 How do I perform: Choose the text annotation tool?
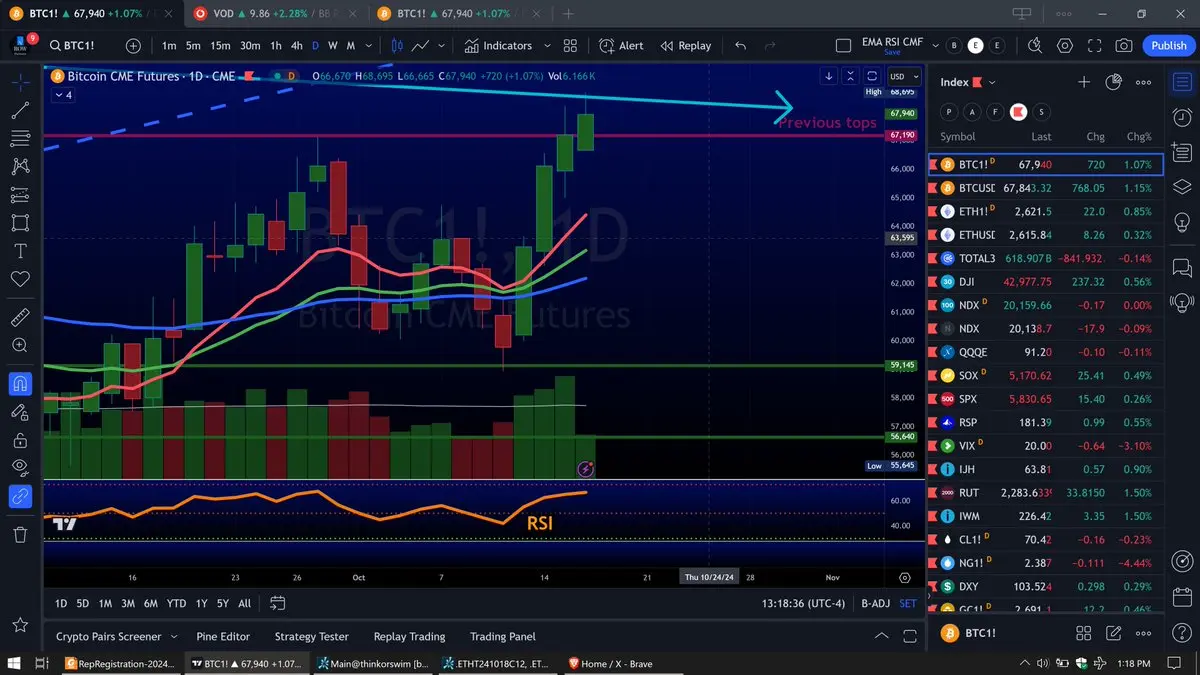[x=20, y=251]
